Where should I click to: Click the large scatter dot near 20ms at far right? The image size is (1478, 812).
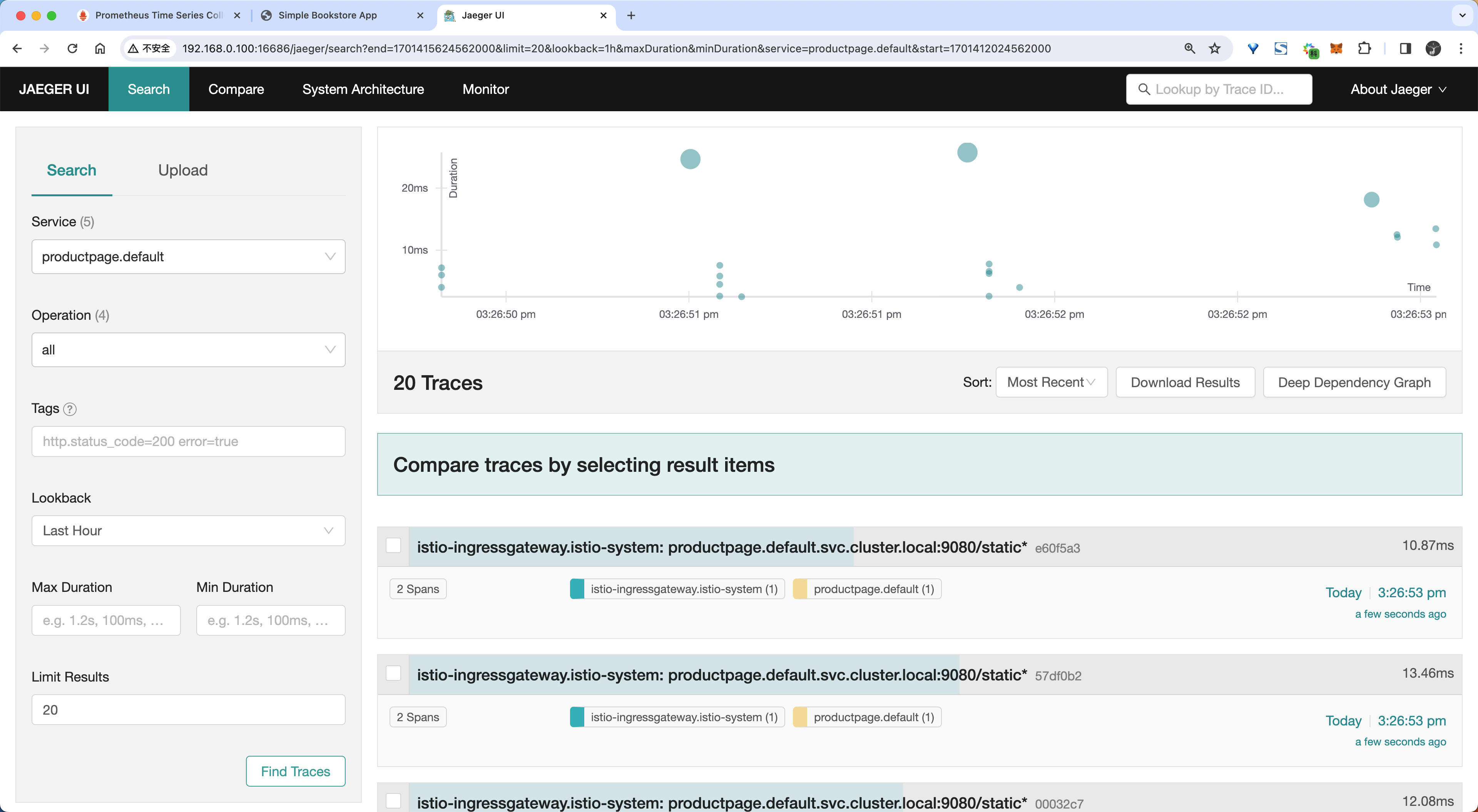click(x=1371, y=200)
